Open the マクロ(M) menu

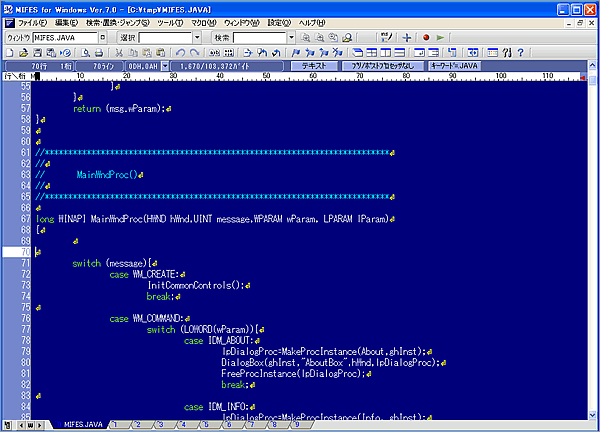(204, 23)
